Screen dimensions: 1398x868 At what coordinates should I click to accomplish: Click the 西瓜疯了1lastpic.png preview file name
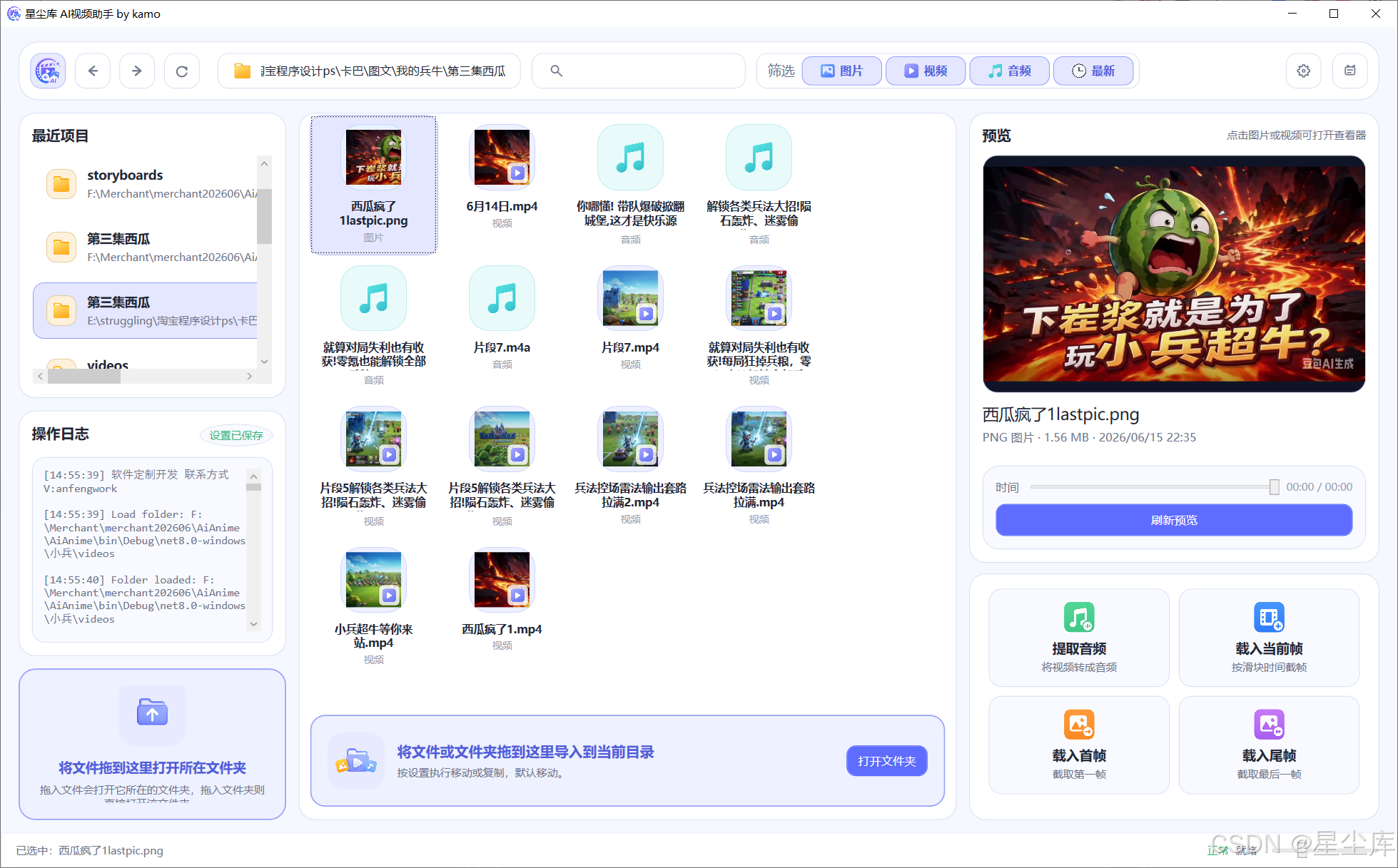pos(1060,414)
